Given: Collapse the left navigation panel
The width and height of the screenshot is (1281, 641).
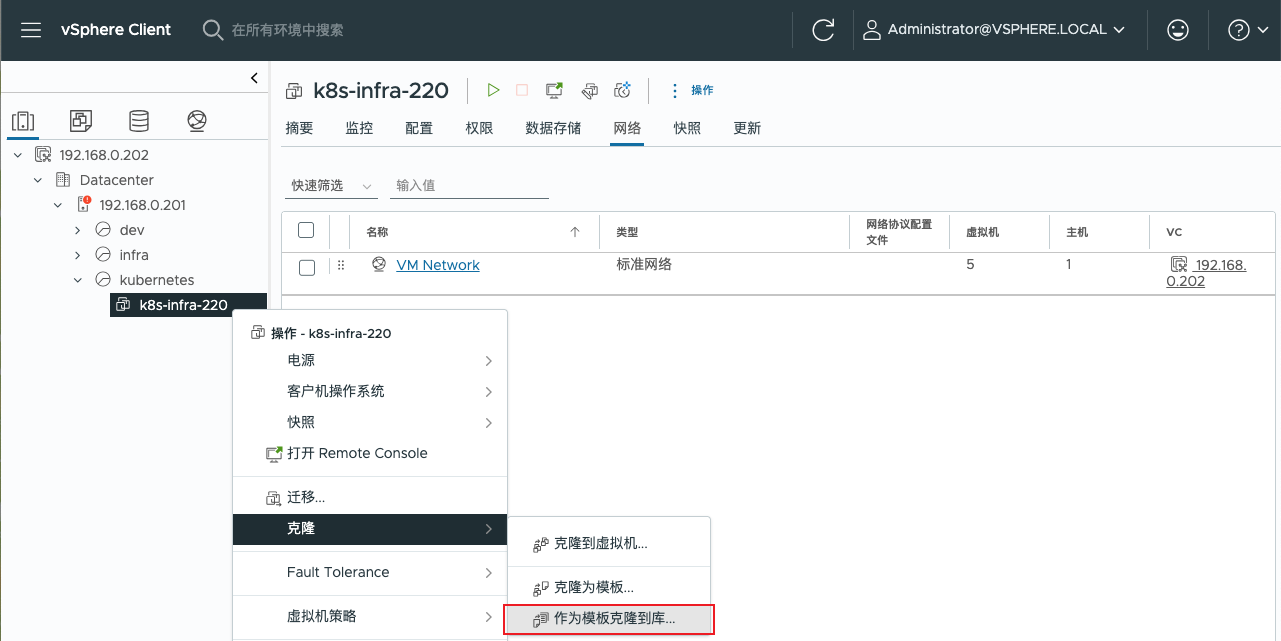Looking at the screenshot, I should tap(254, 78).
